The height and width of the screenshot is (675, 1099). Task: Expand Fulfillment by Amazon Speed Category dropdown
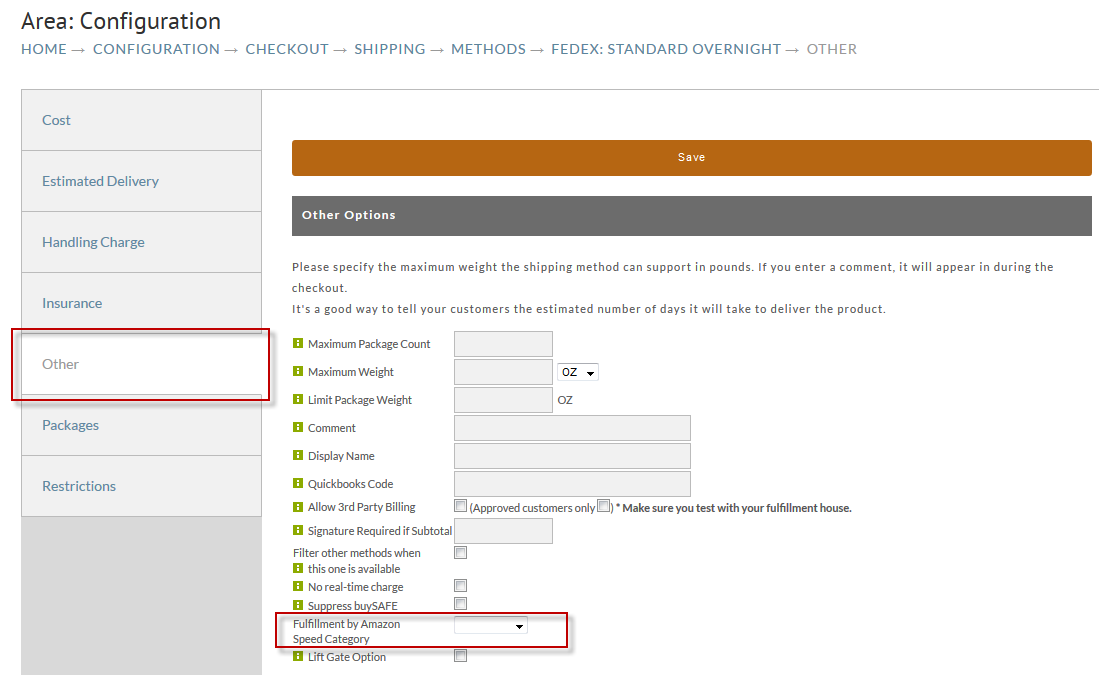pos(491,626)
